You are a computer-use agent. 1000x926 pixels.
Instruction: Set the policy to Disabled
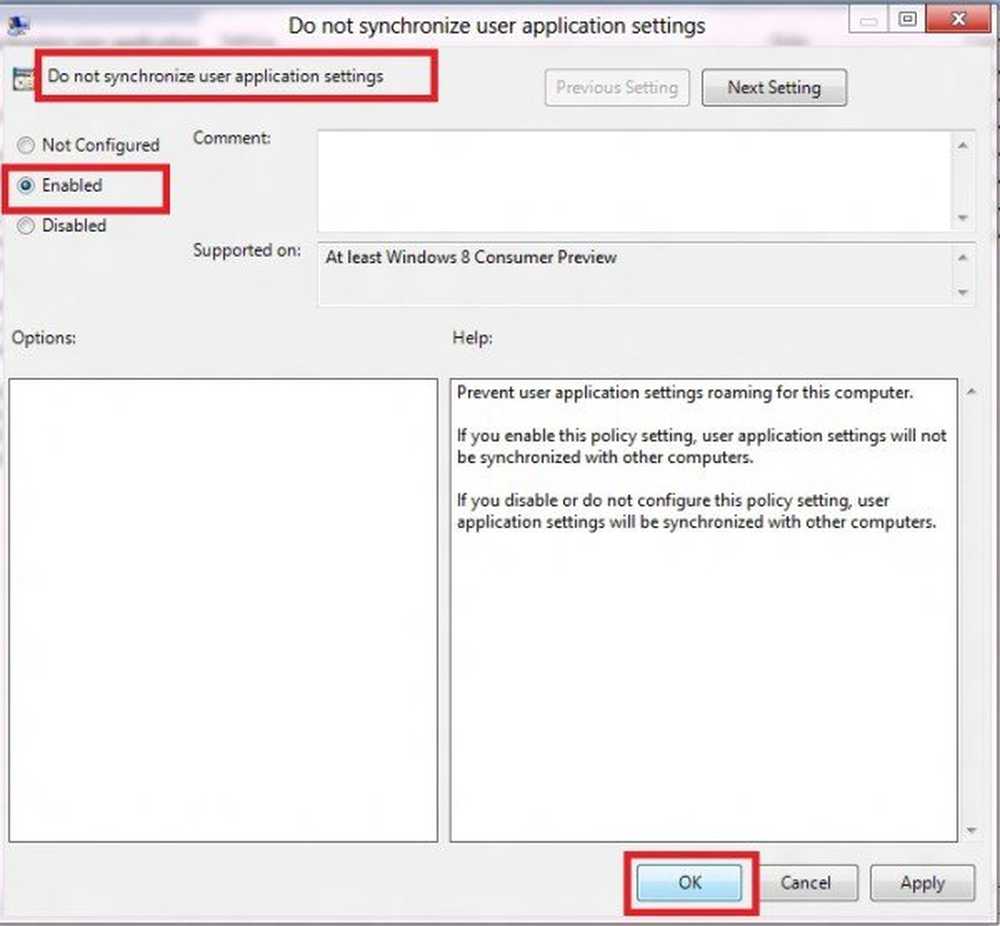tap(27, 226)
